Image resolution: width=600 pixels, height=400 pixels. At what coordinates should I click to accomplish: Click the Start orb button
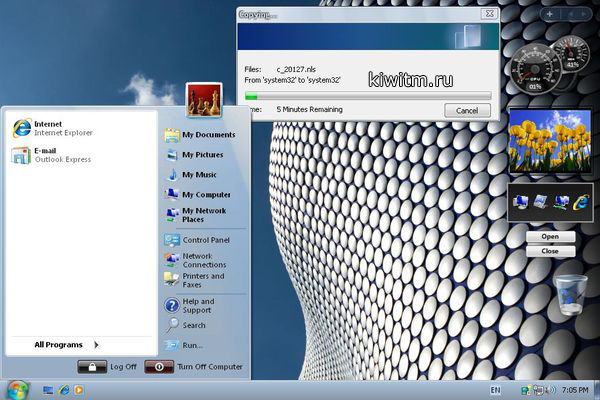[x=18, y=390]
